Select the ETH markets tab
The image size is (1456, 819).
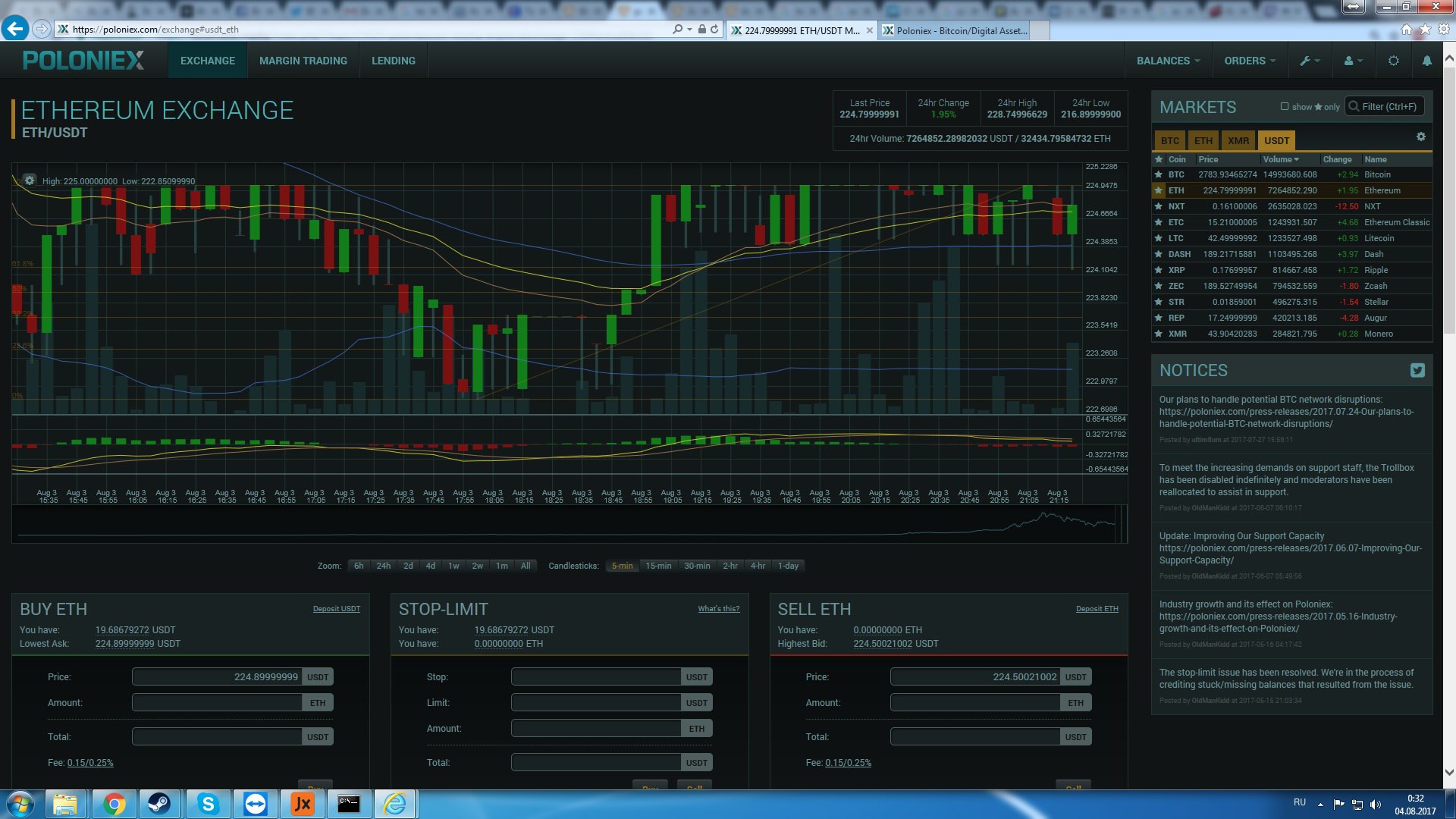point(1203,140)
